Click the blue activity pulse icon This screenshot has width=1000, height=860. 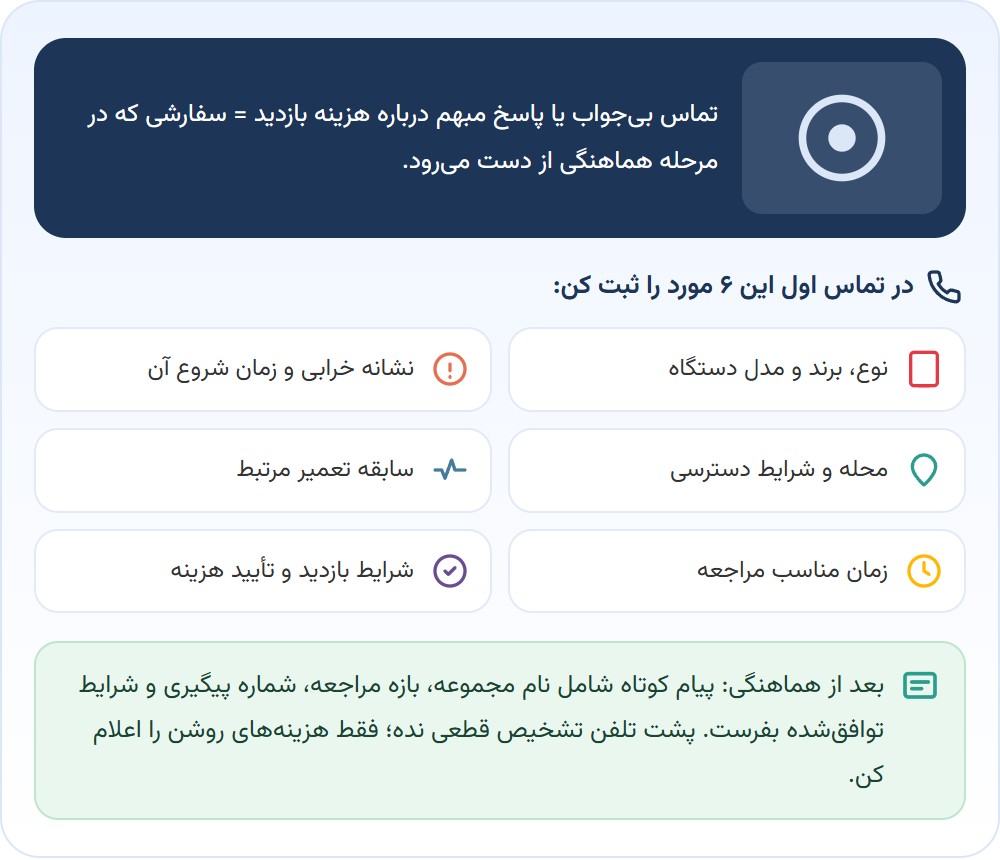coord(450,470)
